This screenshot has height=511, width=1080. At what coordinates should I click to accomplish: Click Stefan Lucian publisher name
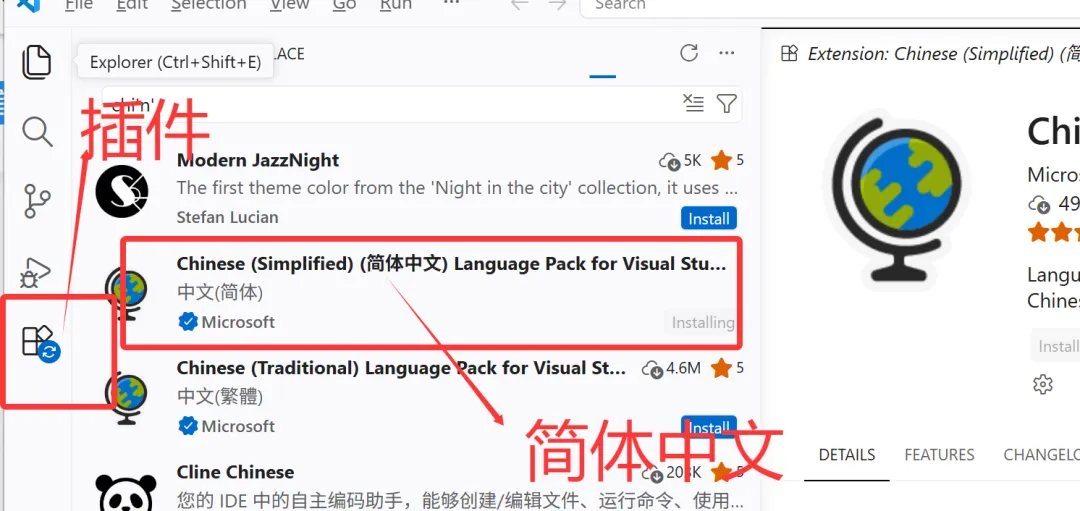(x=227, y=218)
